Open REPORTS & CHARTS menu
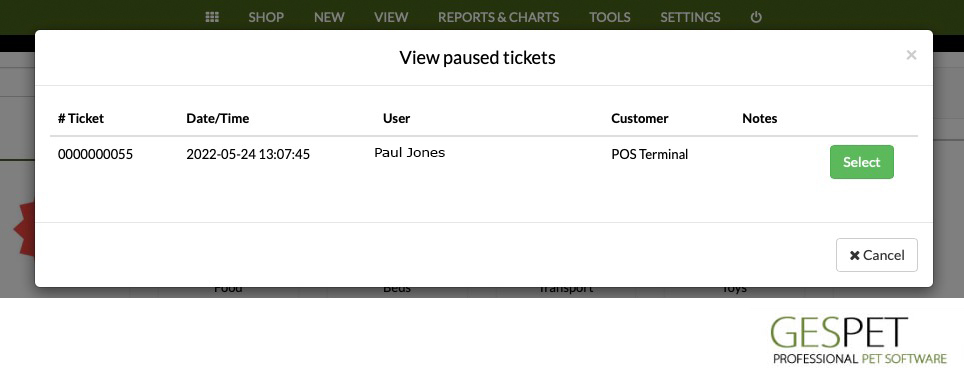Image resolution: width=964 pixels, height=384 pixels. pyautogui.click(x=499, y=17)
